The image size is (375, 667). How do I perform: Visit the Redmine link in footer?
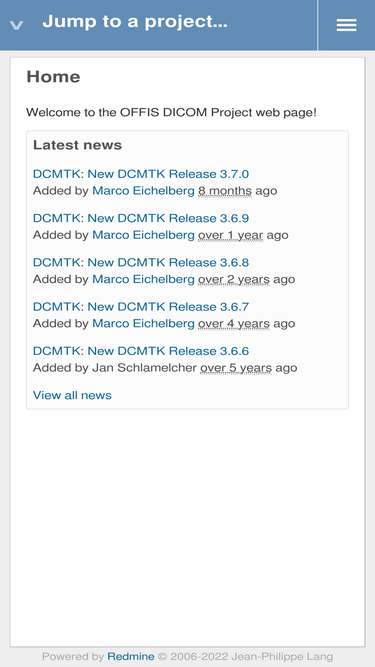click(x=131, y=656)
